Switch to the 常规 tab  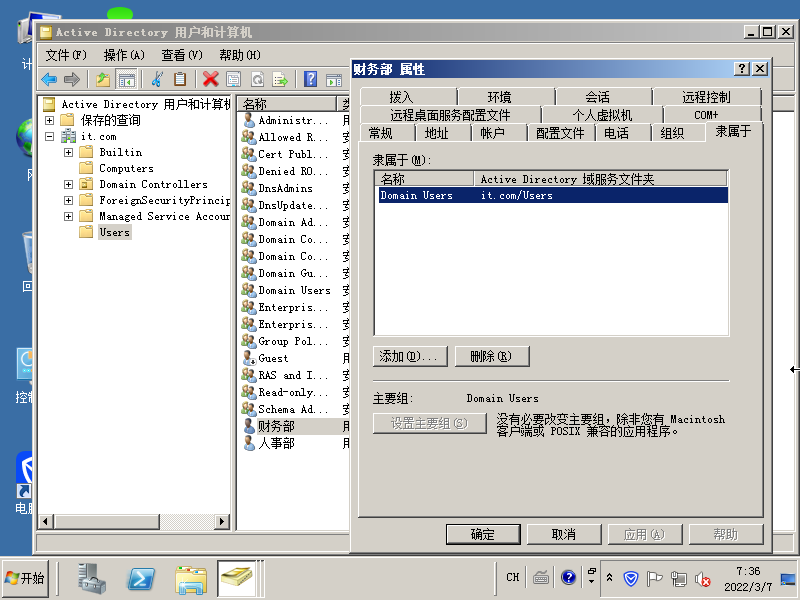point(381,133)
